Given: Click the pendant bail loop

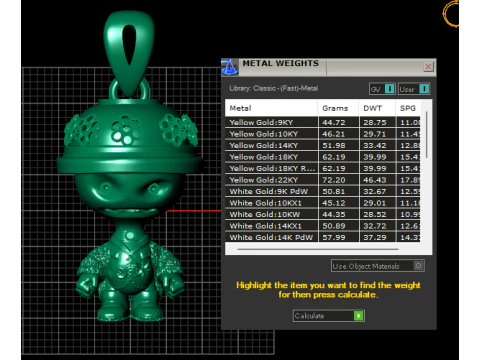Looking at the screenshot, I should click(x=129, y=53).
